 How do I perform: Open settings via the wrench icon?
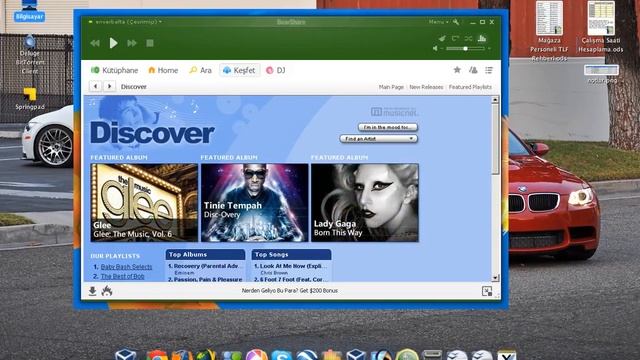coord(456,22)
